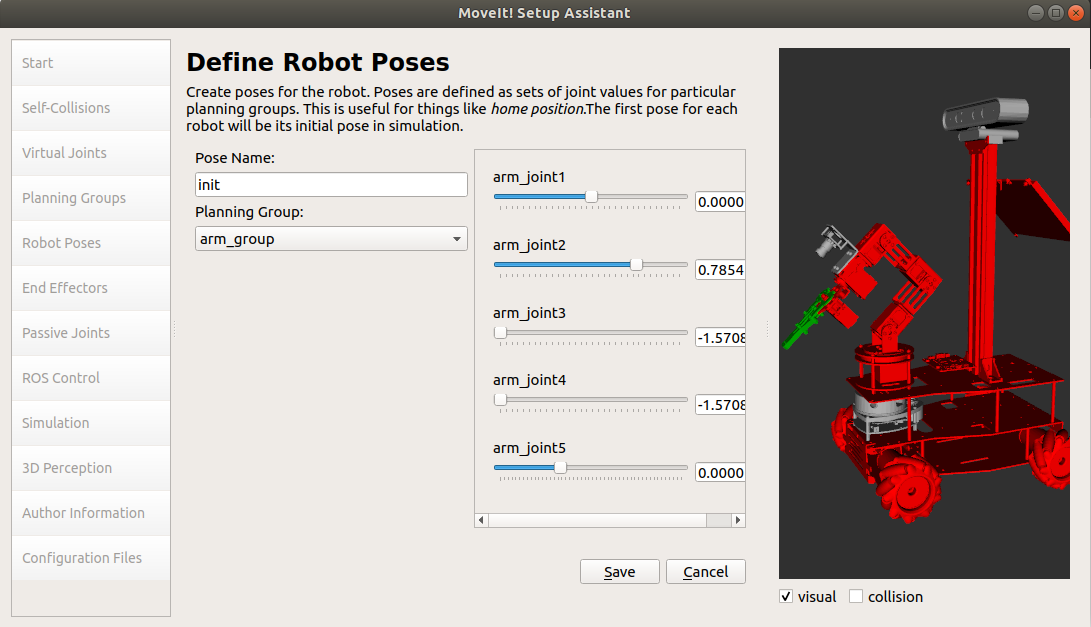
Task: Open Configuration Files section
Action: tap(91, 558)
